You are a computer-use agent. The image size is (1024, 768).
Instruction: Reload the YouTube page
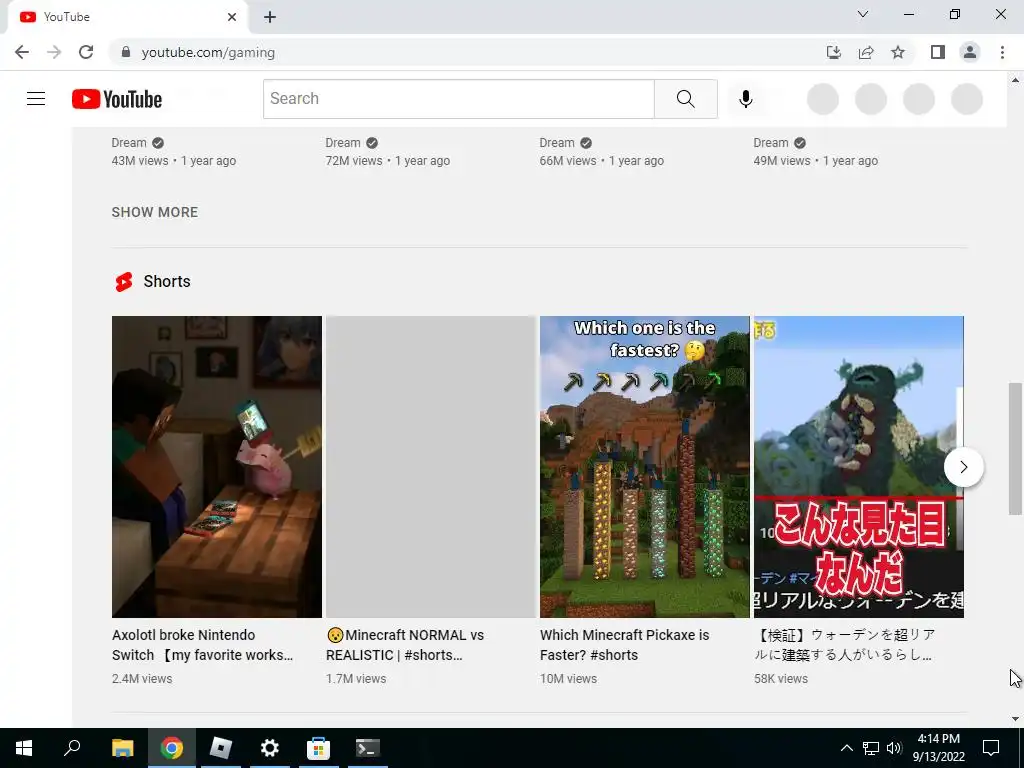coord(86,52)
